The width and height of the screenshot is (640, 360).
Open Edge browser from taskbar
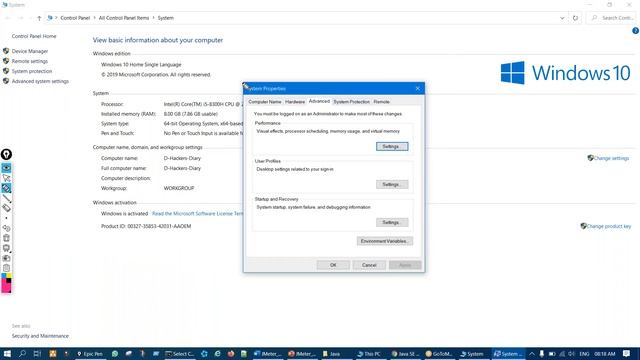[x=218, y=353]
